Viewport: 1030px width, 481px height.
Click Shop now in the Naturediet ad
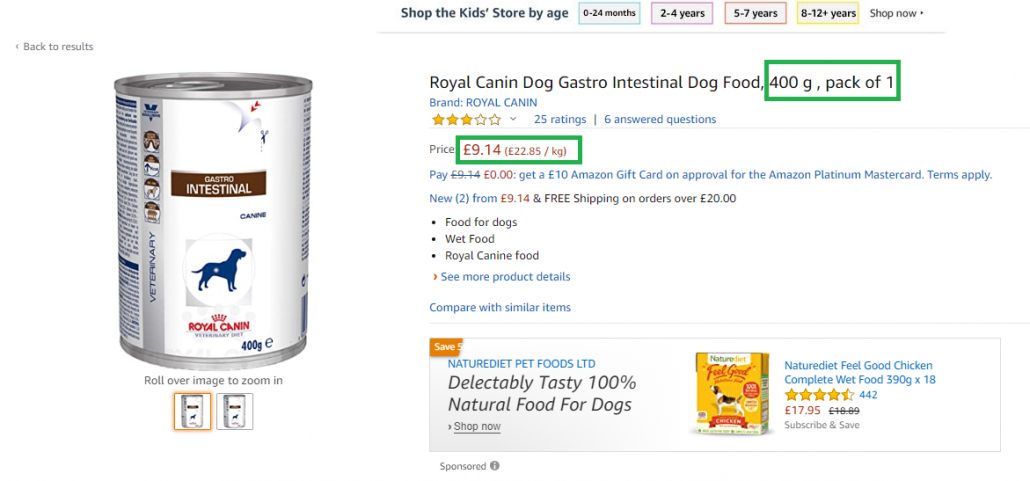[x=474, y=426]
